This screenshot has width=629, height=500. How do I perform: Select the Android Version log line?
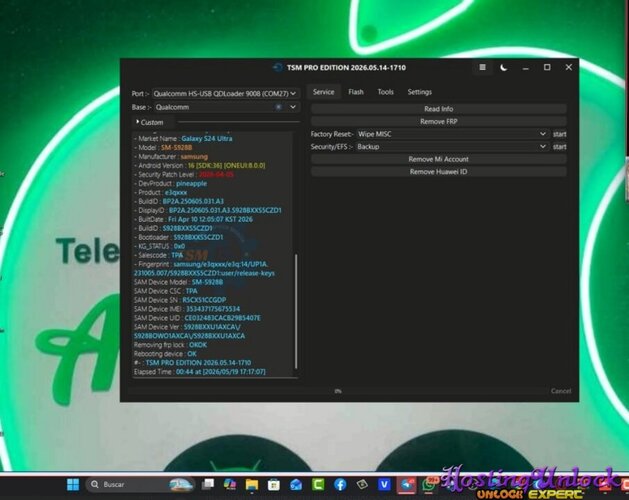point(199,165)
